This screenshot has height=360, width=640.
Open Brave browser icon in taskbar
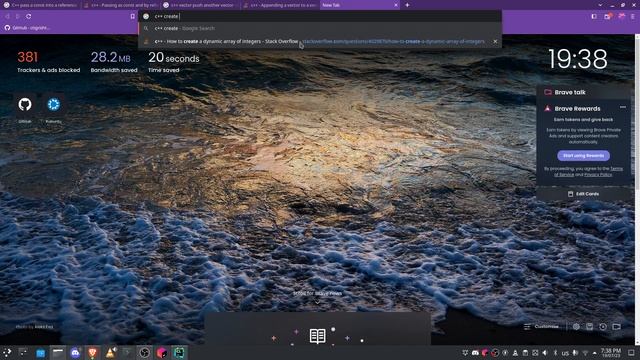coord(93,352)
